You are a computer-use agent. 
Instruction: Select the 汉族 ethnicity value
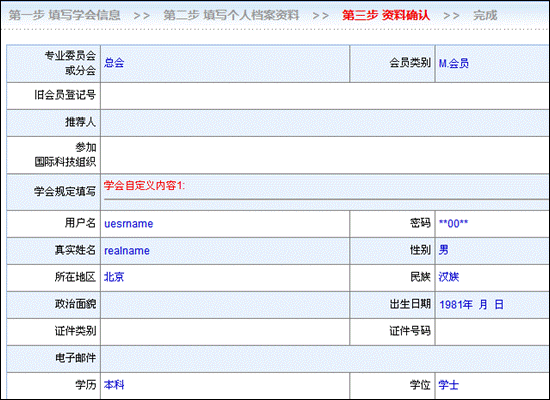[x=449, y=277]
